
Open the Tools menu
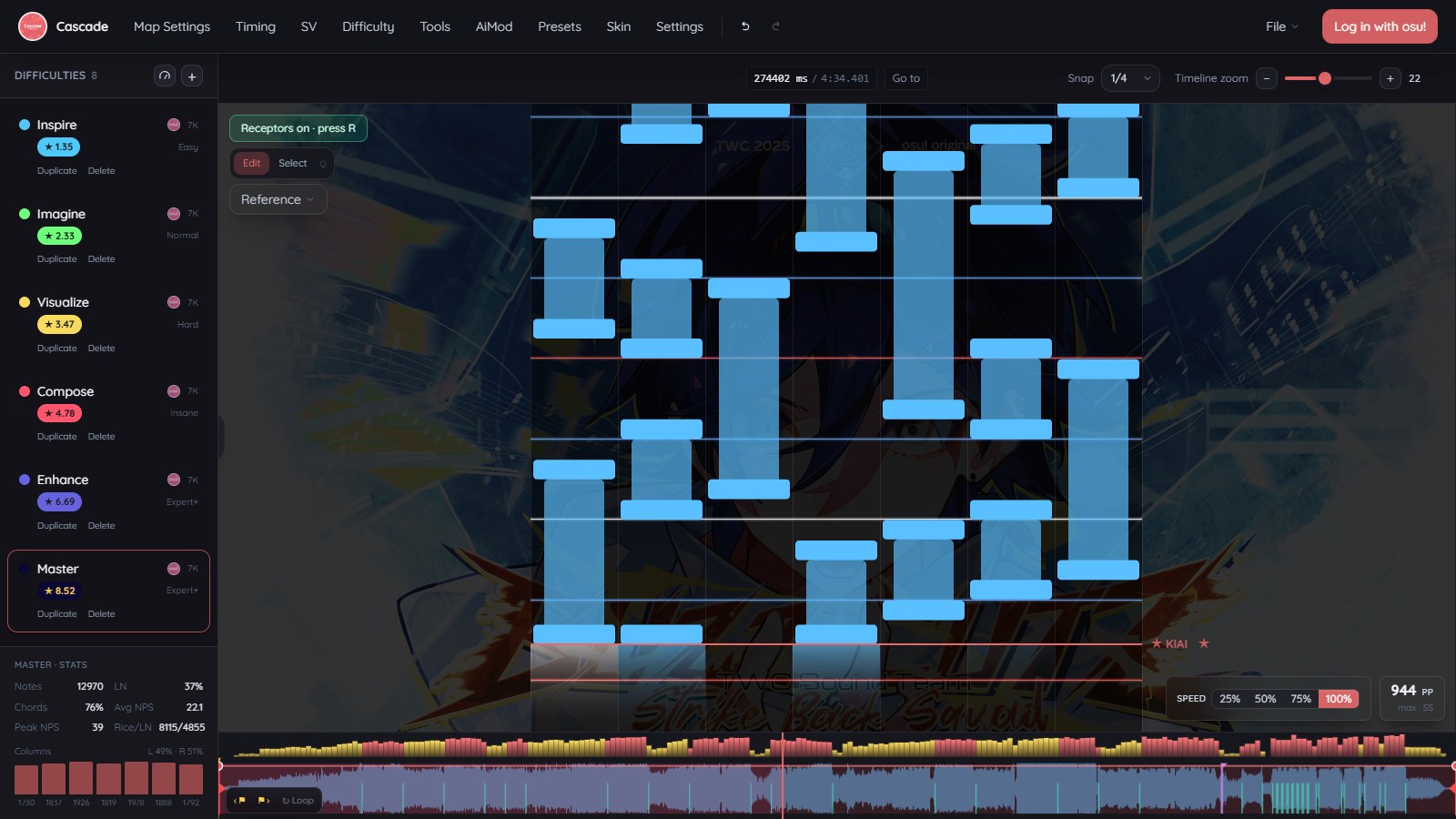(x=435, y=26)
